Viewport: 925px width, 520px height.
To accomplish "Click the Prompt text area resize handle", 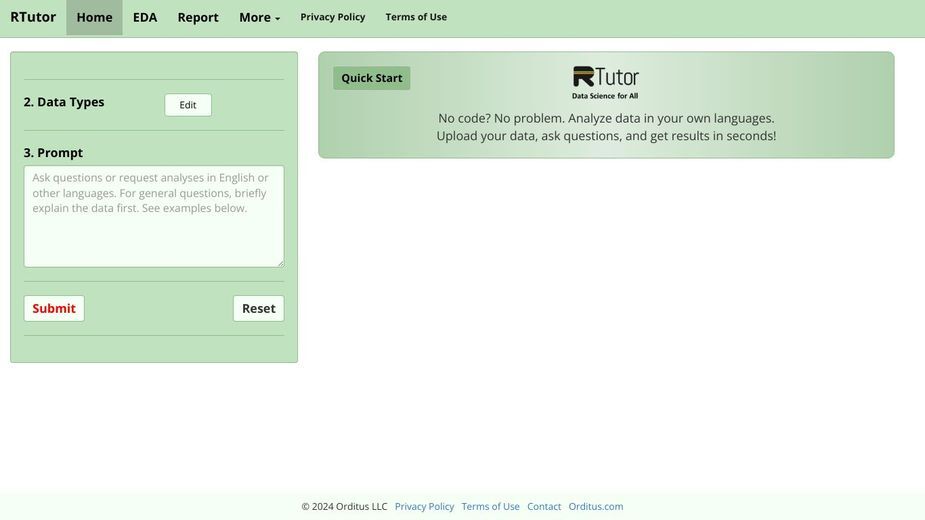I will (280, 263).
